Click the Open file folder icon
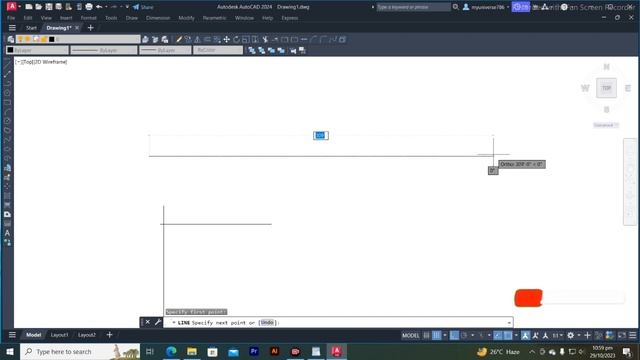Screen dimensions: 640x360 click(38, 7)
